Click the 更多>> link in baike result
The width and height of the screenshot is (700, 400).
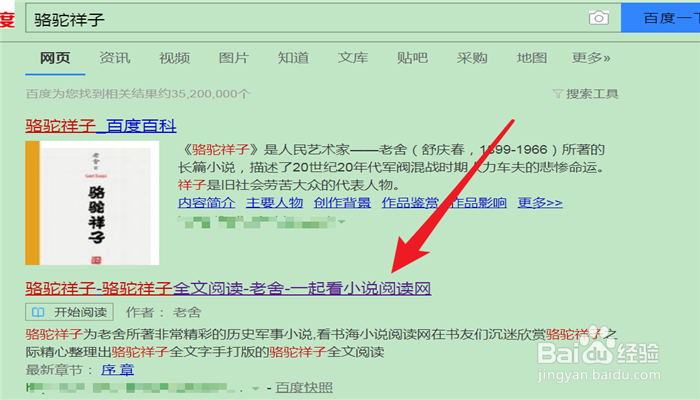tap(540, 203)
